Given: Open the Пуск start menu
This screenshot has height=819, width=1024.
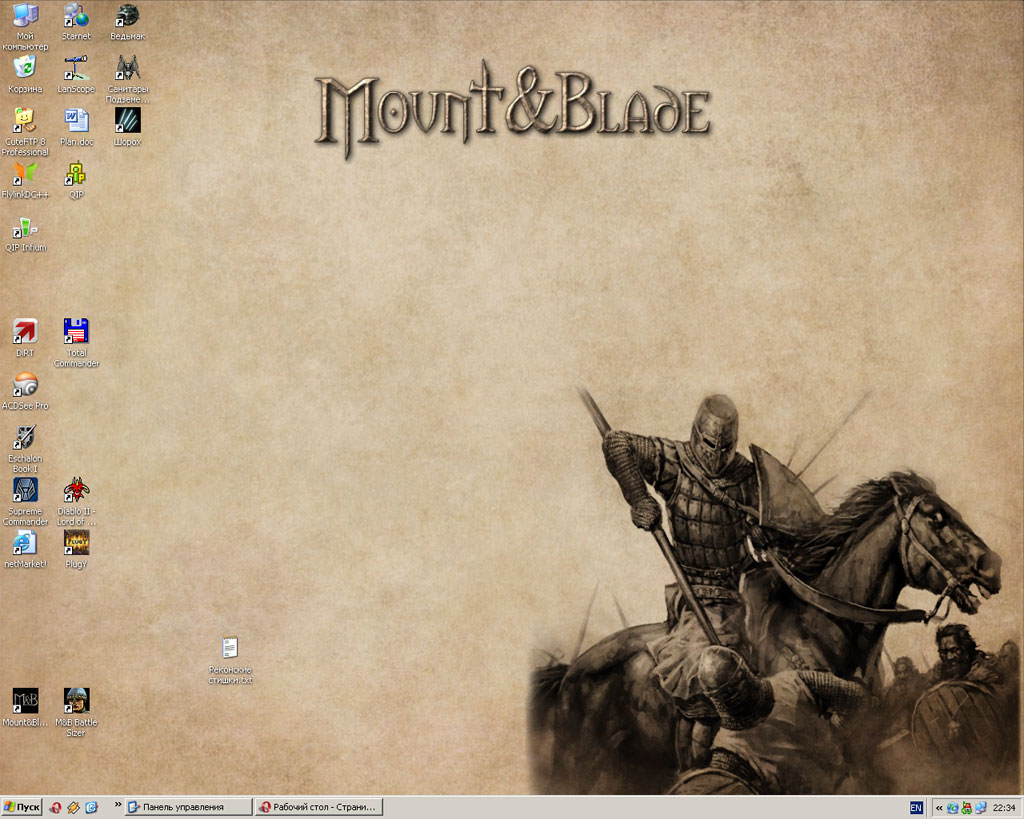Looking at the screenshot, I should tap(22, 807).
